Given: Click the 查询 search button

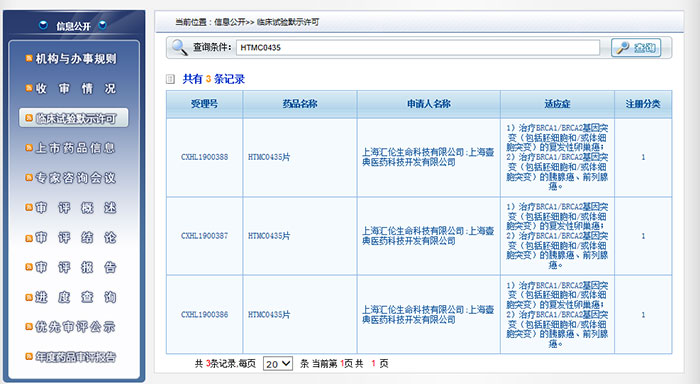Looking at the screenshot, I should pos(636,47).
